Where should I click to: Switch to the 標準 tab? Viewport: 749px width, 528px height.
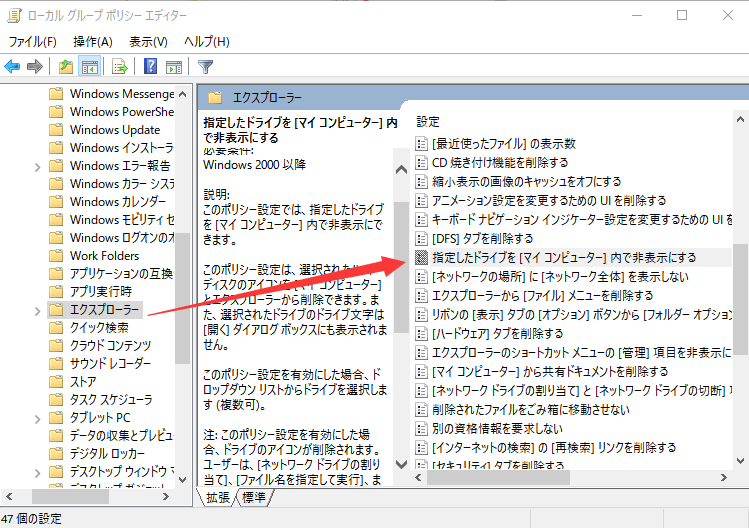(x=254, y=497)
